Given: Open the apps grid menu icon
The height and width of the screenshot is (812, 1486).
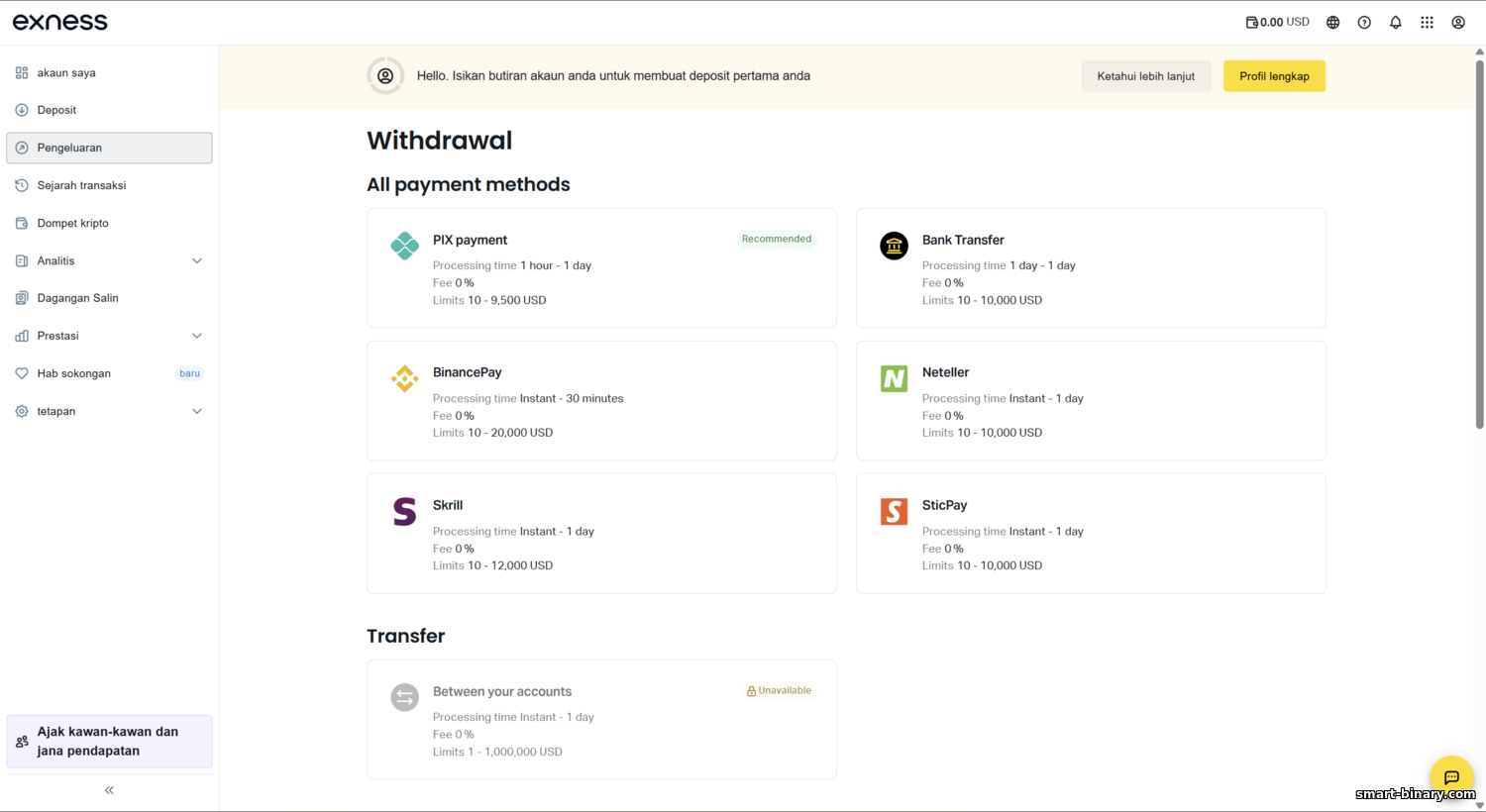Looking at the screenshot, I should tap(1427, 22).
